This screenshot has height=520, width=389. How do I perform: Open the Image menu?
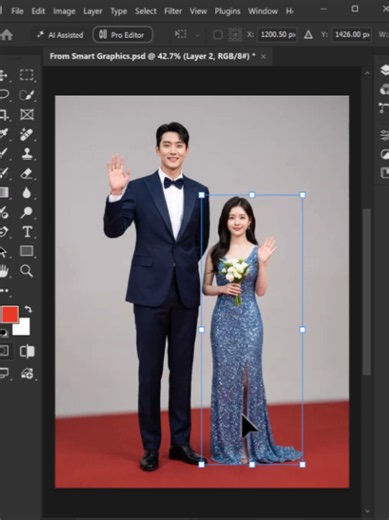coord(64,11)
